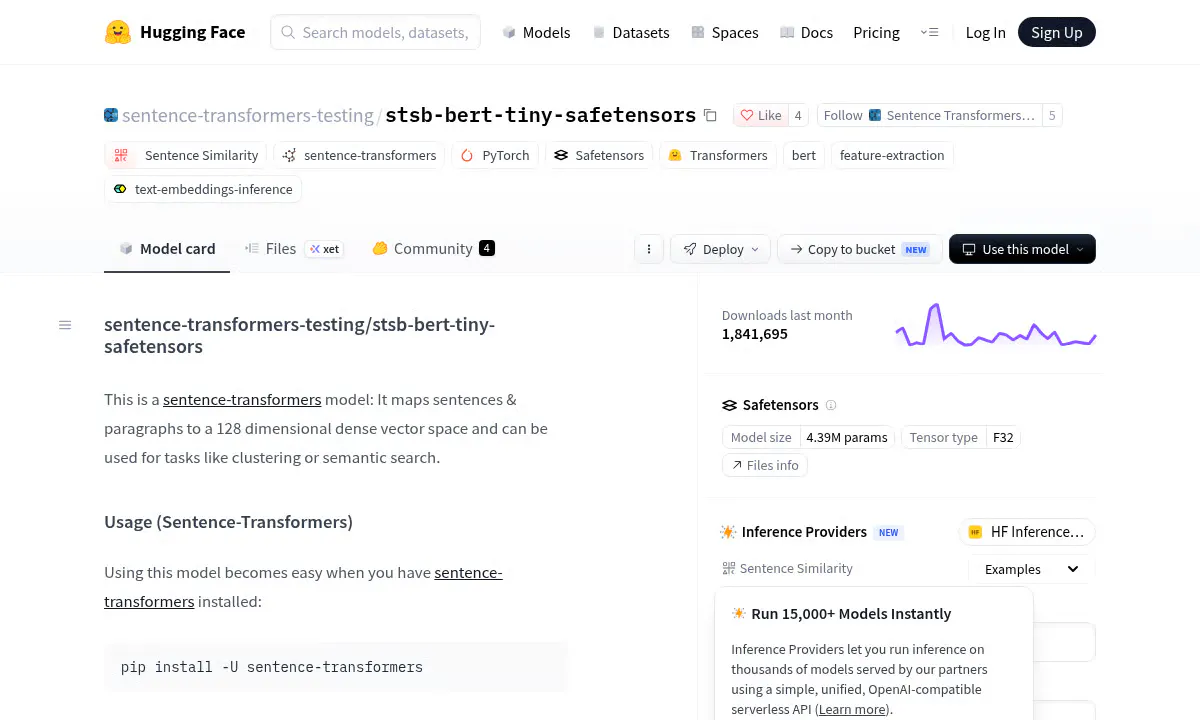Screen dimensions: 1200x720
Task: Click Log In
Action: (x=985, y=32)
